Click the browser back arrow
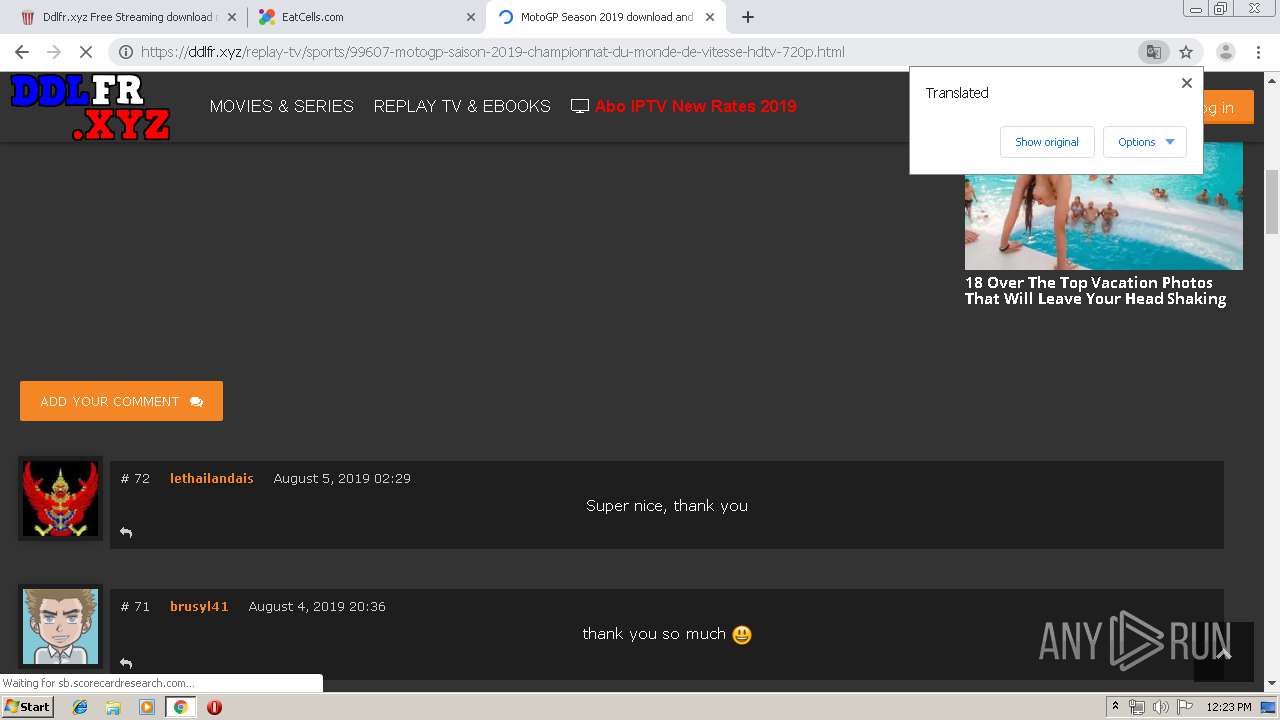Viewport: 1280px width, 720px height. [22, 52]
